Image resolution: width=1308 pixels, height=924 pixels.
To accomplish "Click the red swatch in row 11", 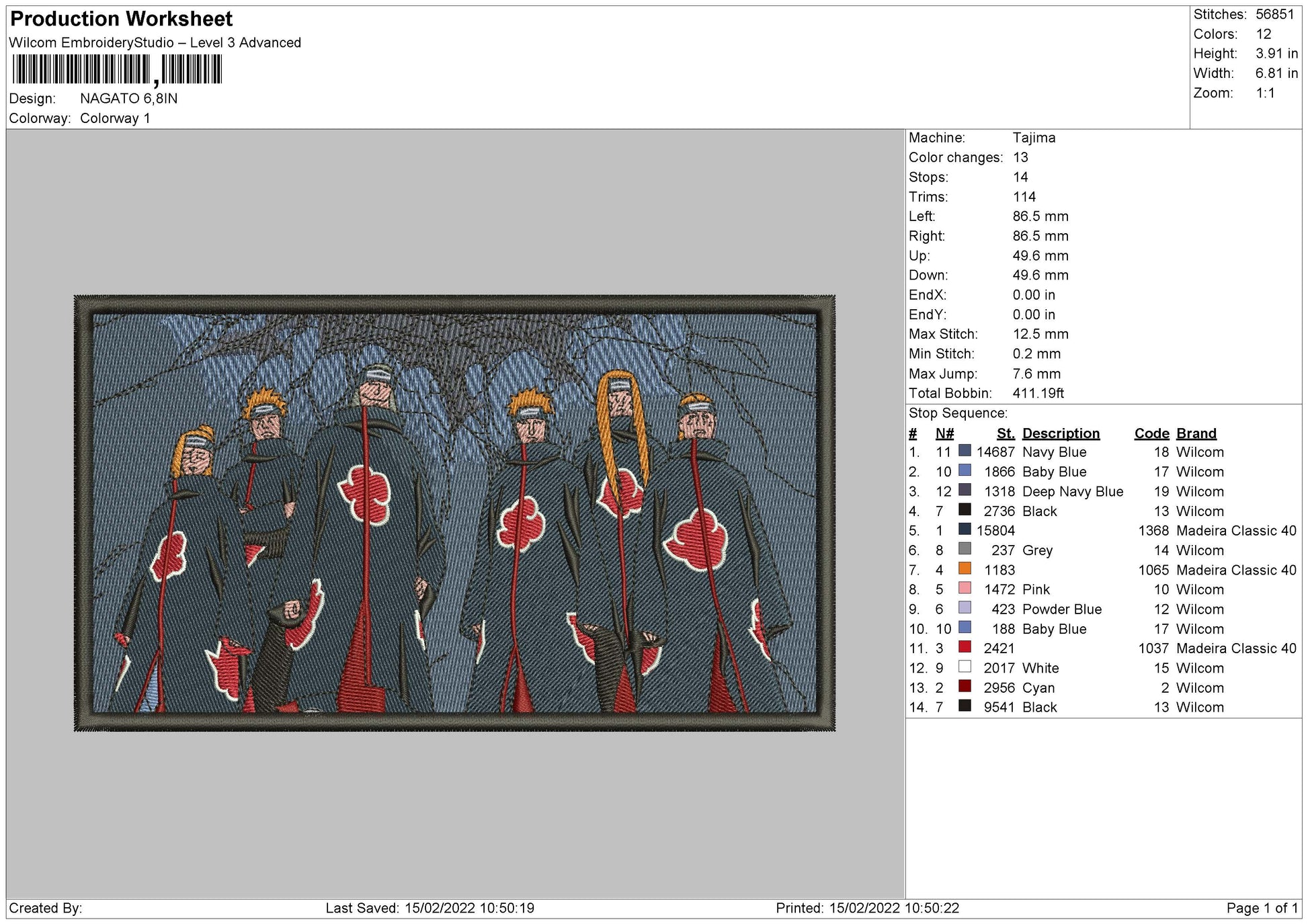I will [965, 647].
